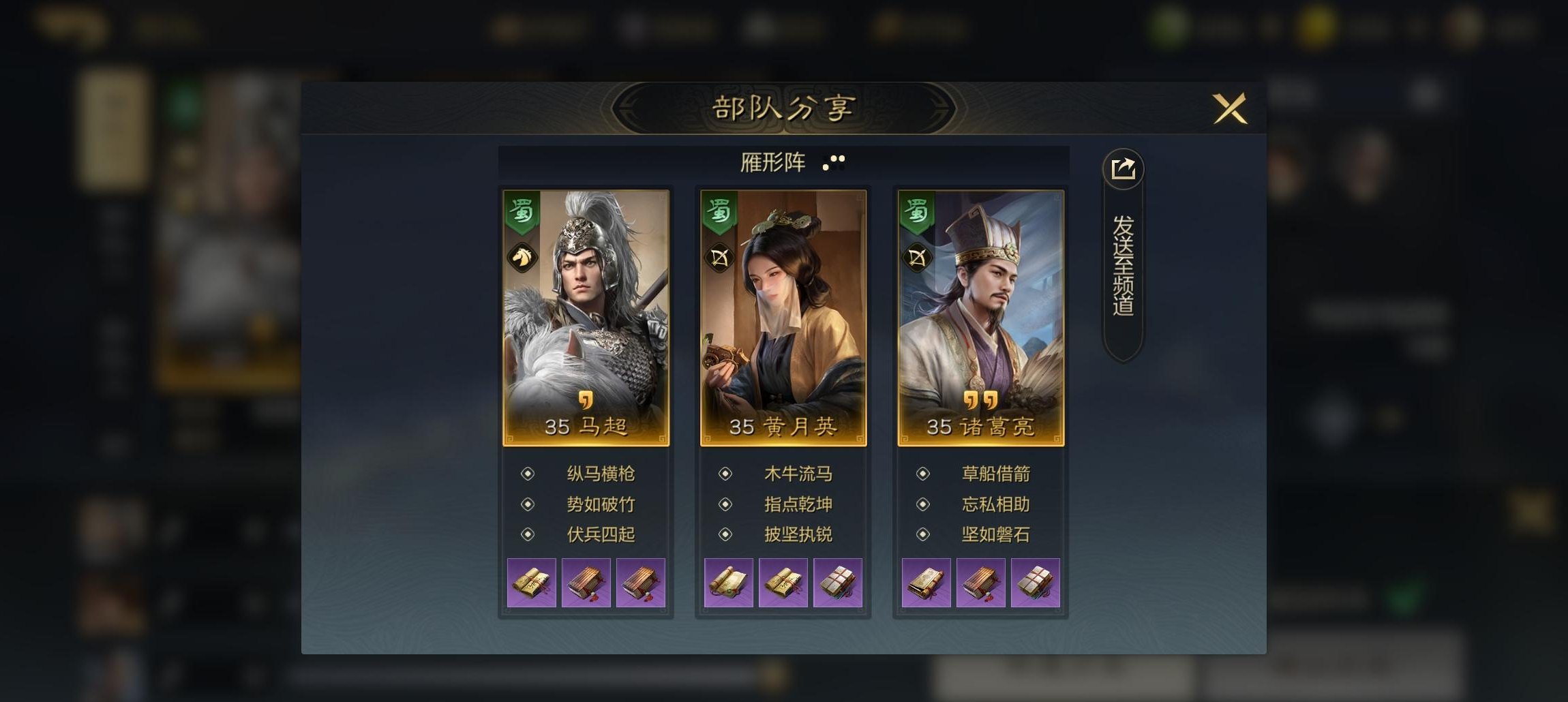Select the 势如破竹 skill
Screen dimensions: 1568x702
click(601, 504)
